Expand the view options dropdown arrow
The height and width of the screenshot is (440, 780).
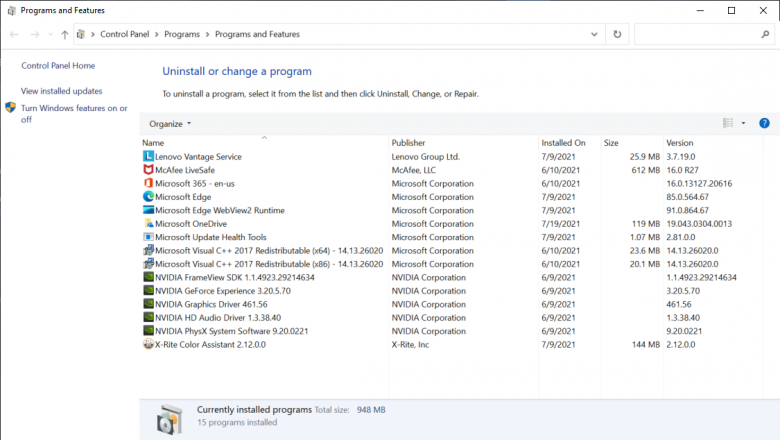[x=743, y=124]
